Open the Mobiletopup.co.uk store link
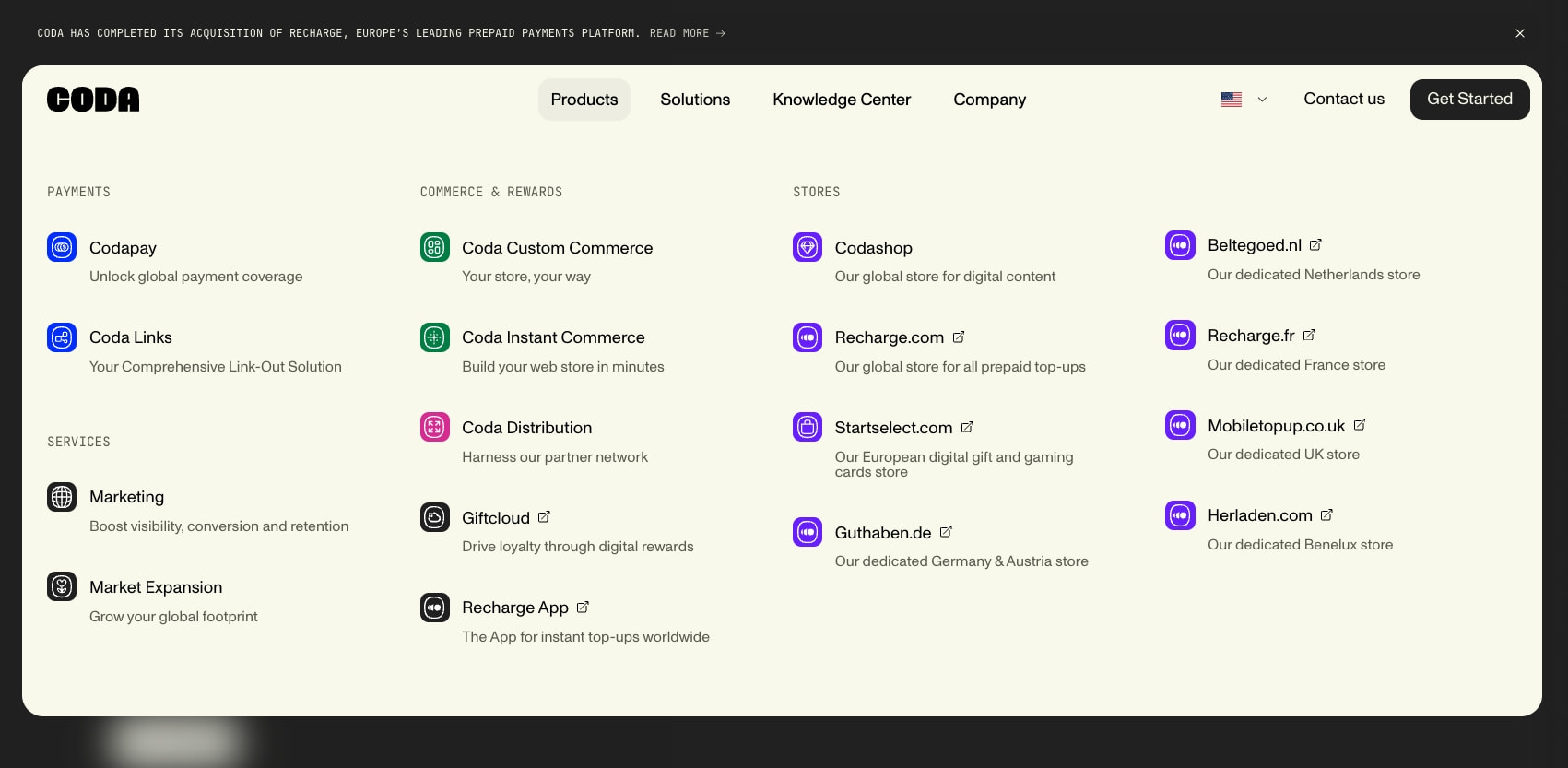This screenshot has height=768, width=1568. (1276, 426)
